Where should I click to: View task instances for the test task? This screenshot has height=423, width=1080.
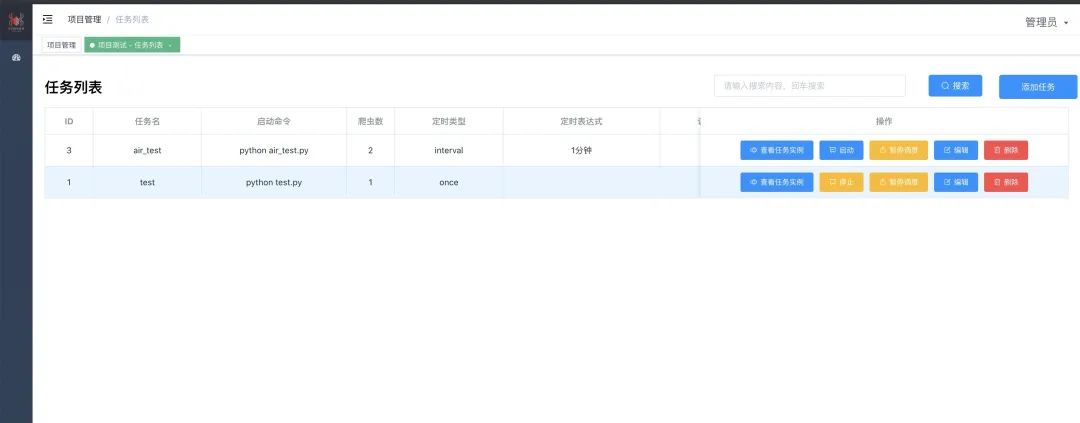(776, 182)
